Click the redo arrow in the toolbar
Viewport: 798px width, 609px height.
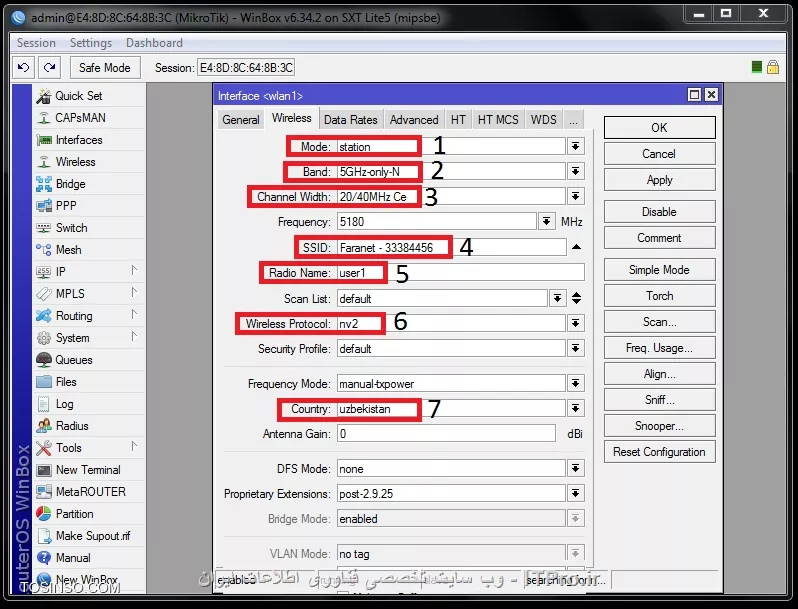coord(49,67)
